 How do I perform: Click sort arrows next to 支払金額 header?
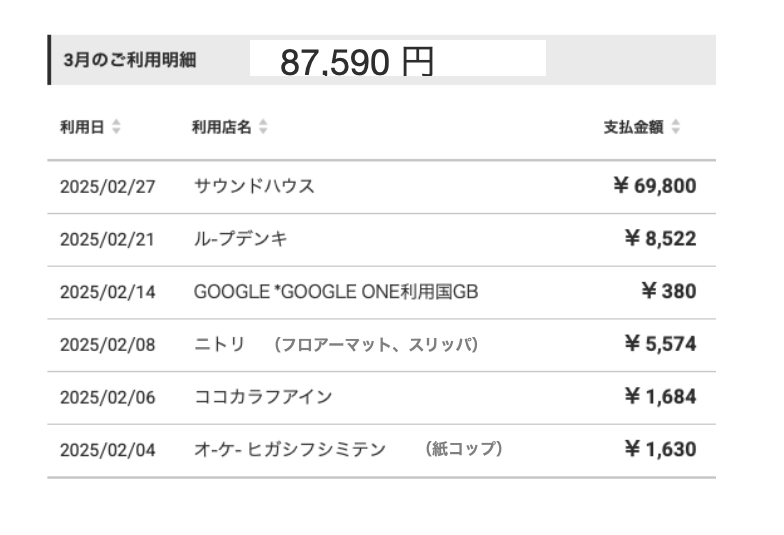[676, 127]
